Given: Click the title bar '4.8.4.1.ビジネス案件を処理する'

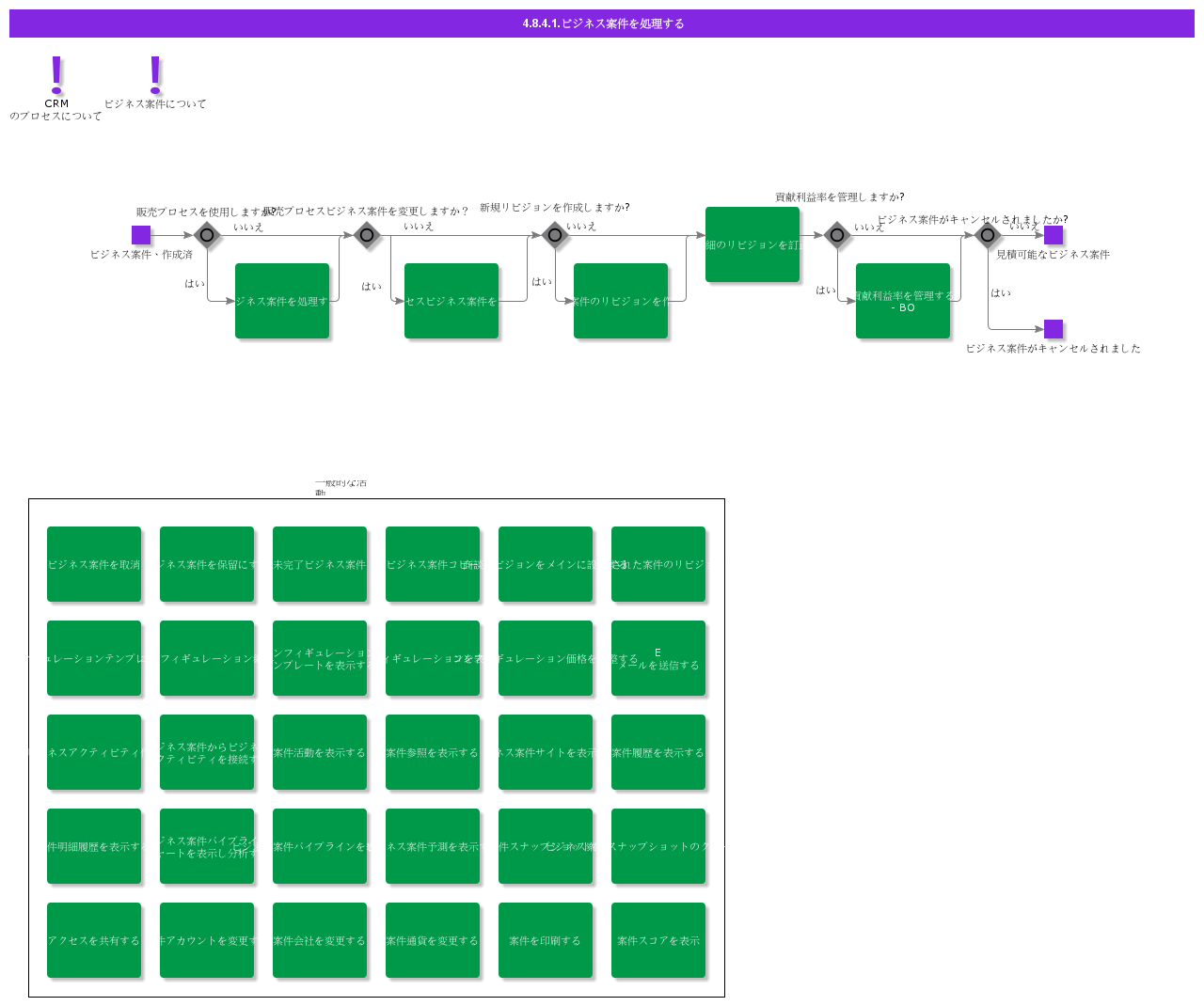Looking at the screenshot, I should (602, 24).
